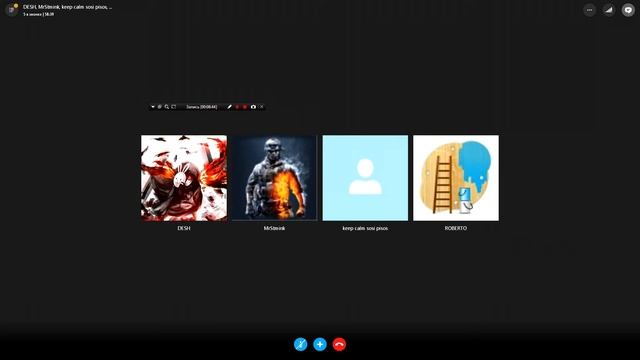Image resolution: width=640 pixels, height=360 pixels.
Task: Check the call quality signal icon
Action: pyautogui.click(x=609, y=10)
